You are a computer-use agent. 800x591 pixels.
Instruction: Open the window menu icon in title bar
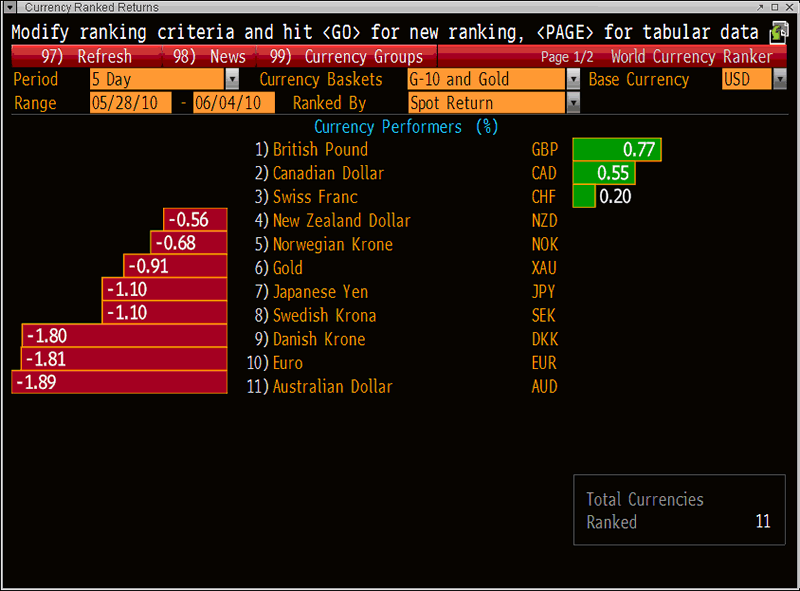click(x=11, y=7)
